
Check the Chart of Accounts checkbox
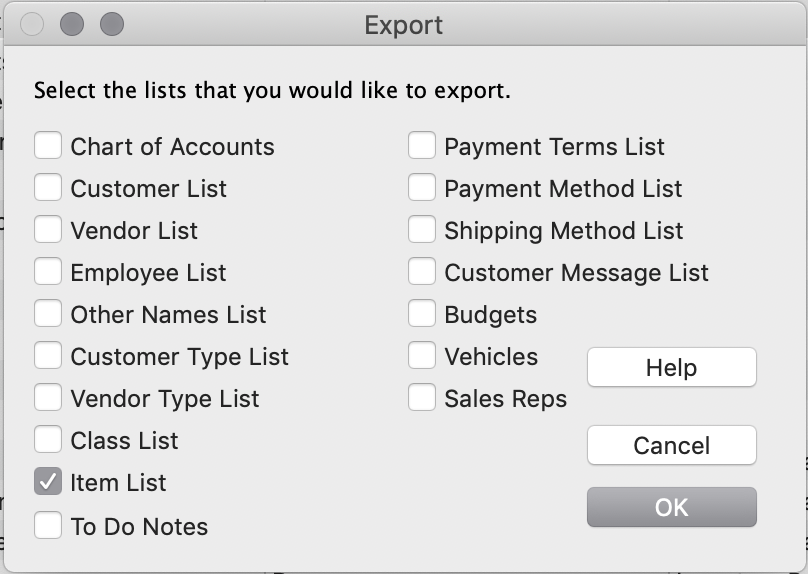click(x=48, y=145)
